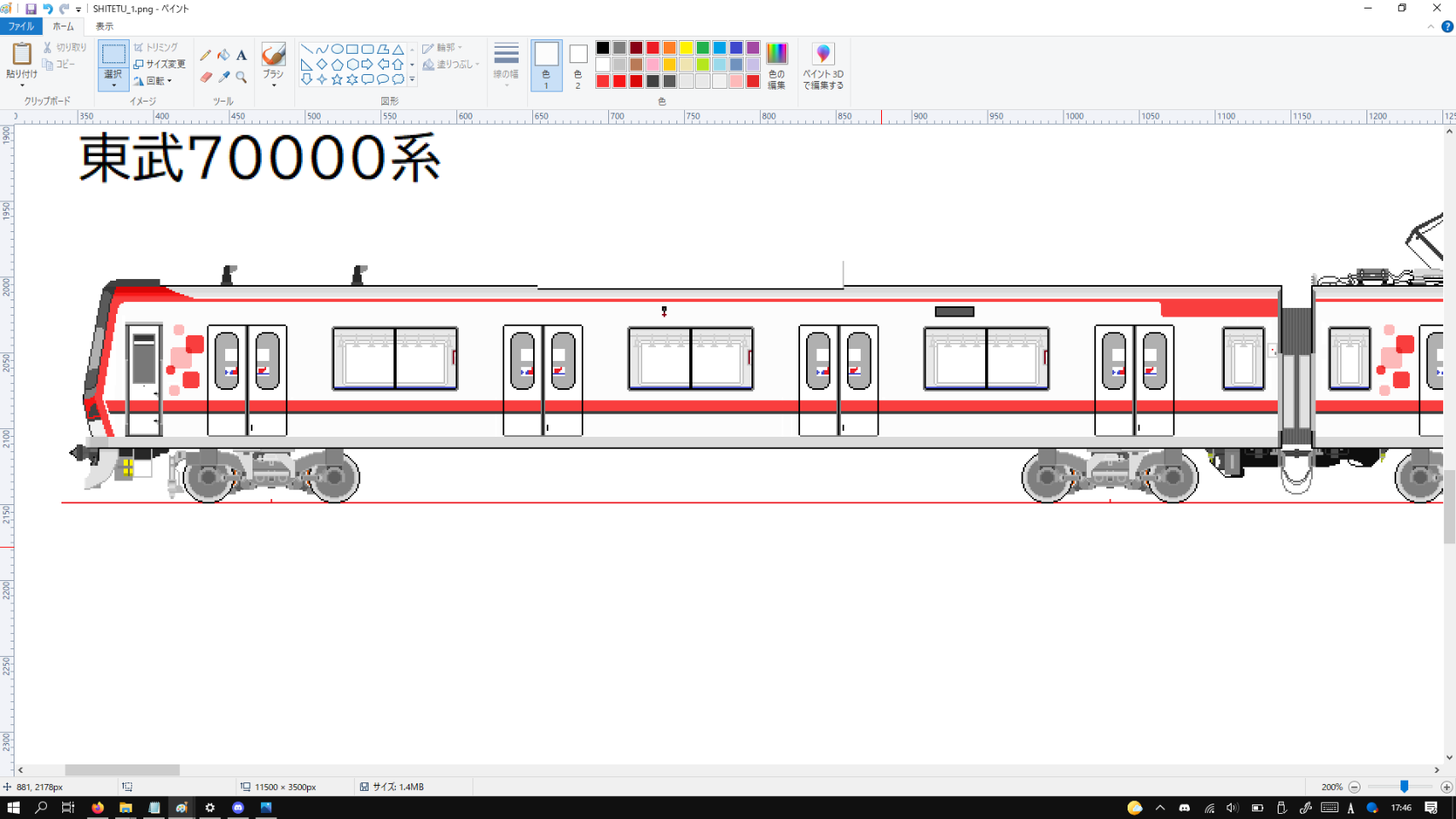The height and width of the screenshot is (819, 1456).
Task: Pick the yellow color swatch in palette
Action: click(686, 48)
